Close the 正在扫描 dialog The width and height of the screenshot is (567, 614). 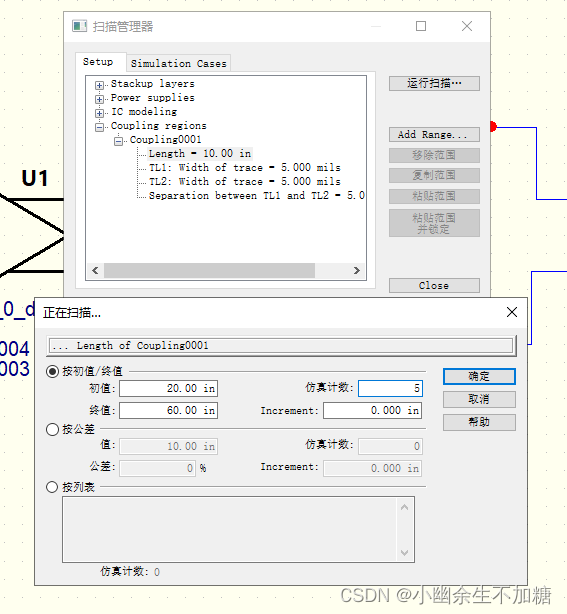512,312
